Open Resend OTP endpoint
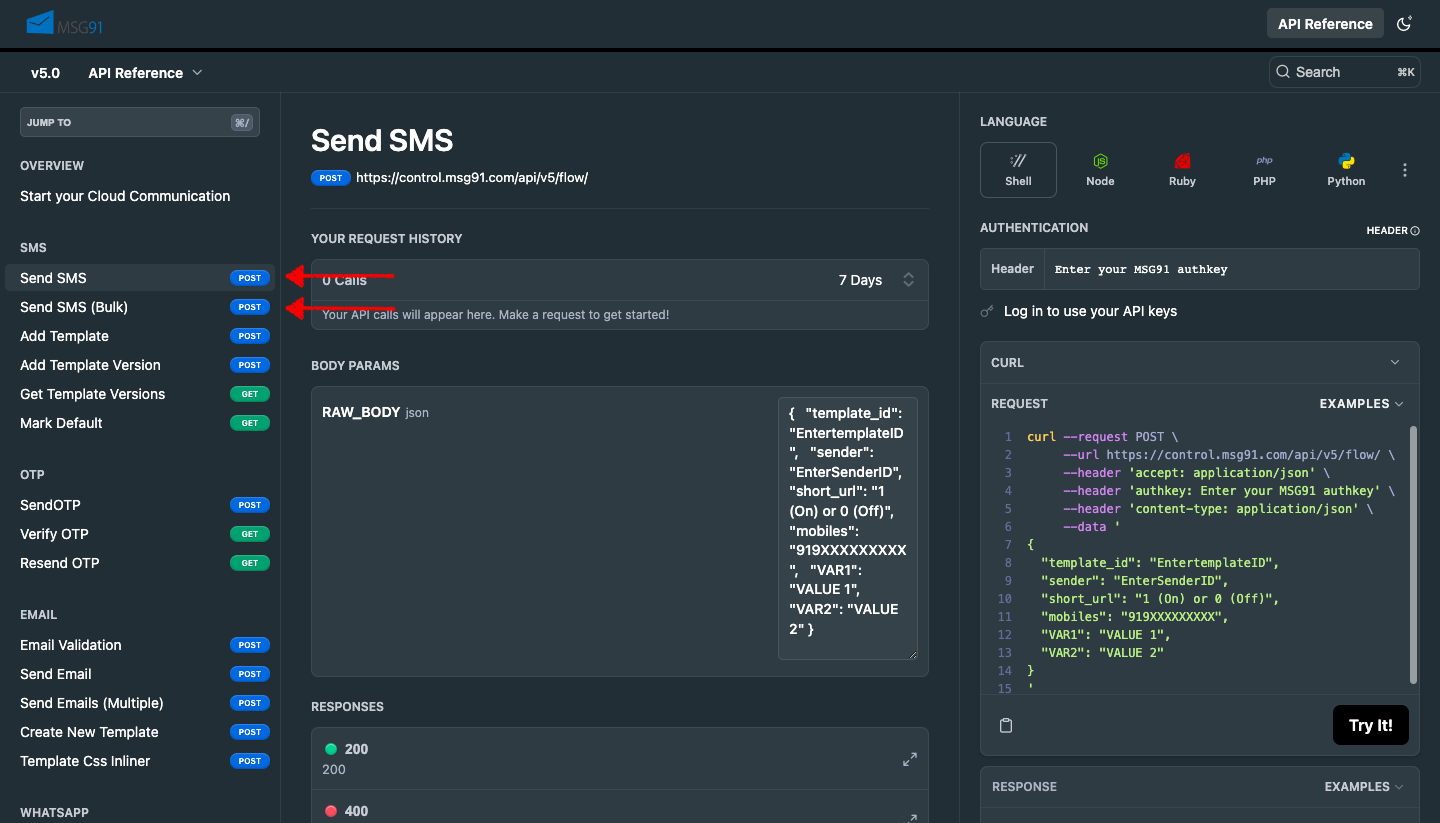The image size is (1440, 823). (x=140, y=563)
